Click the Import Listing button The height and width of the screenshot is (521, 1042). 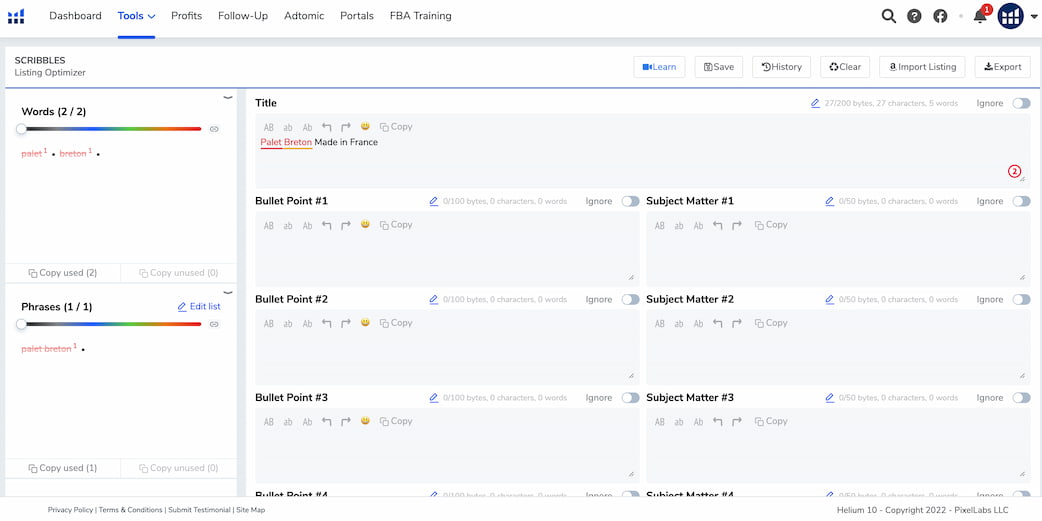coord(922,66)
